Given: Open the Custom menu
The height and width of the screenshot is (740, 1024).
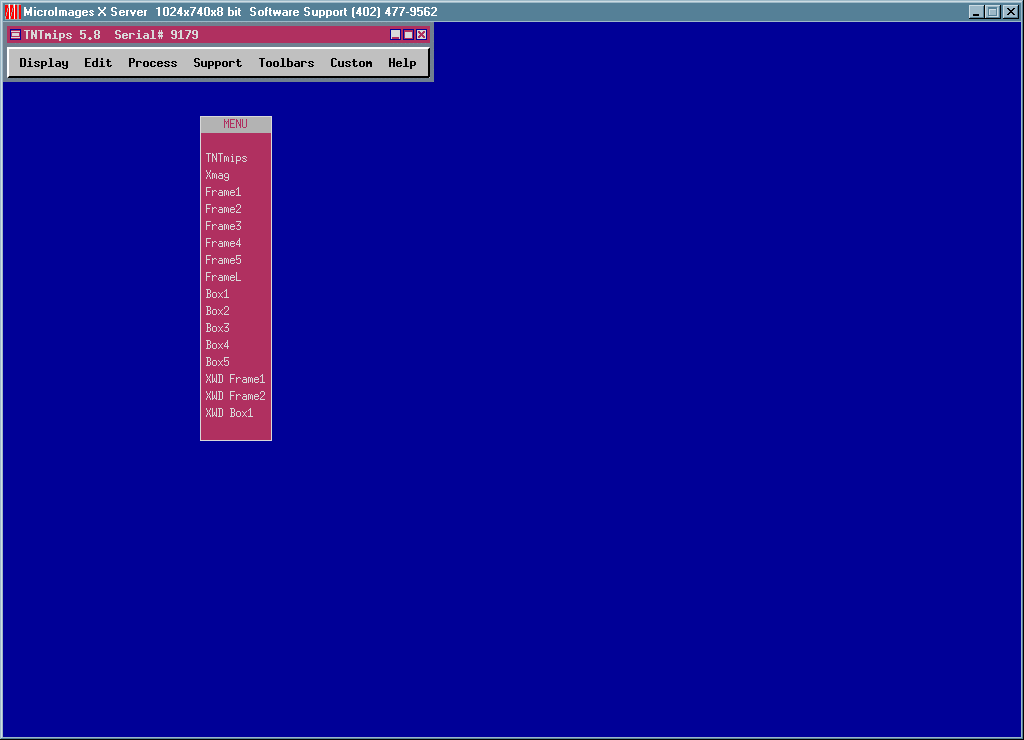Looking at the screenshot, I should pos(351,63).
